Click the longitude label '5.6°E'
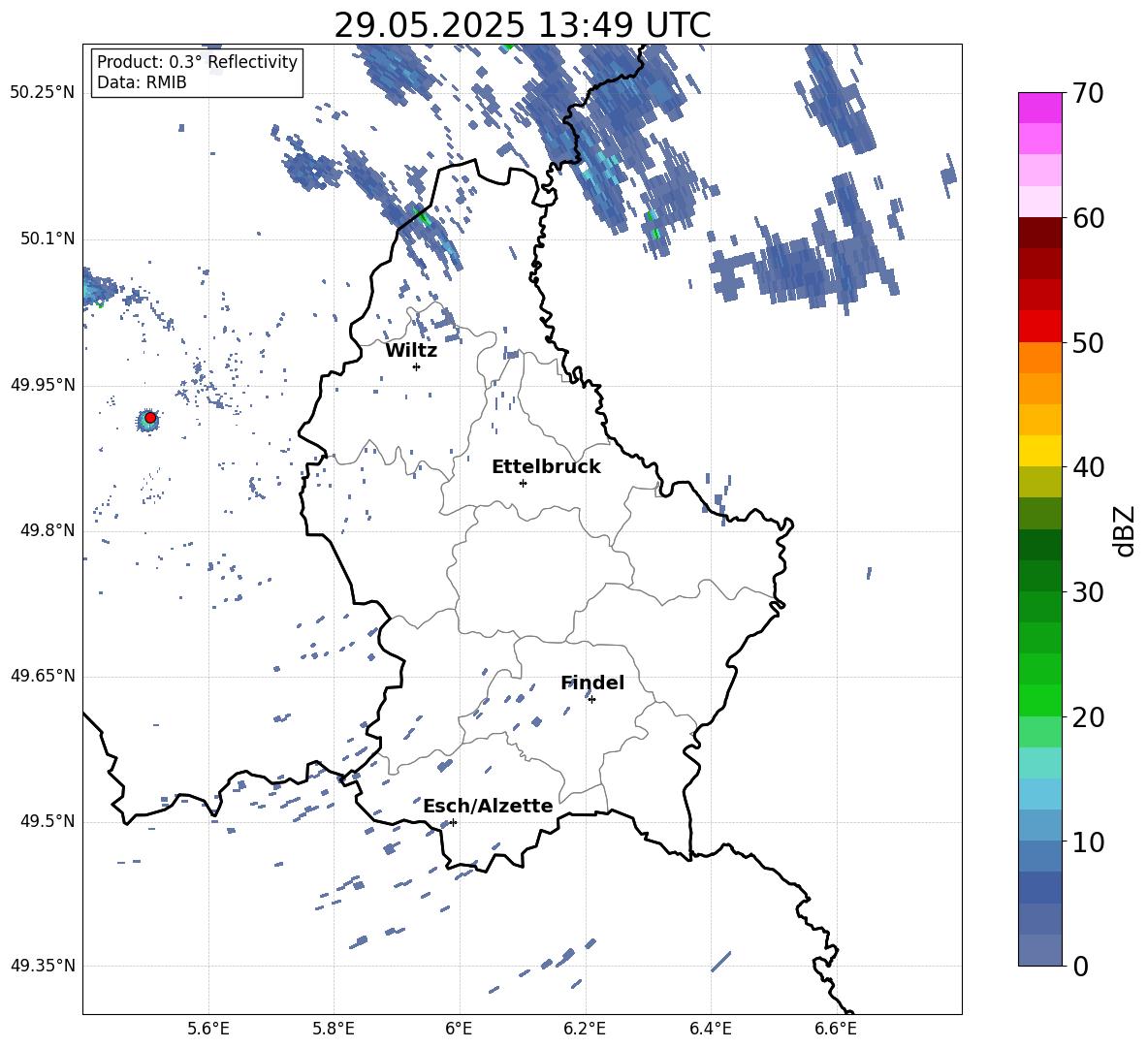The height and width of the screenshot is (1048, 1148). point(208,1029)
